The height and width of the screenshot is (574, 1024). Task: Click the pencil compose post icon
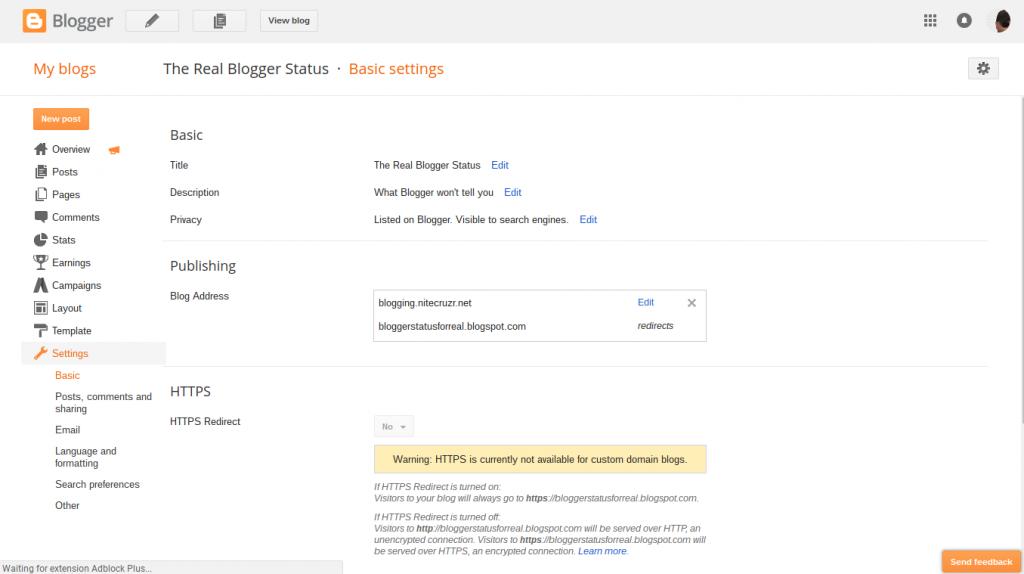(152, 21)
